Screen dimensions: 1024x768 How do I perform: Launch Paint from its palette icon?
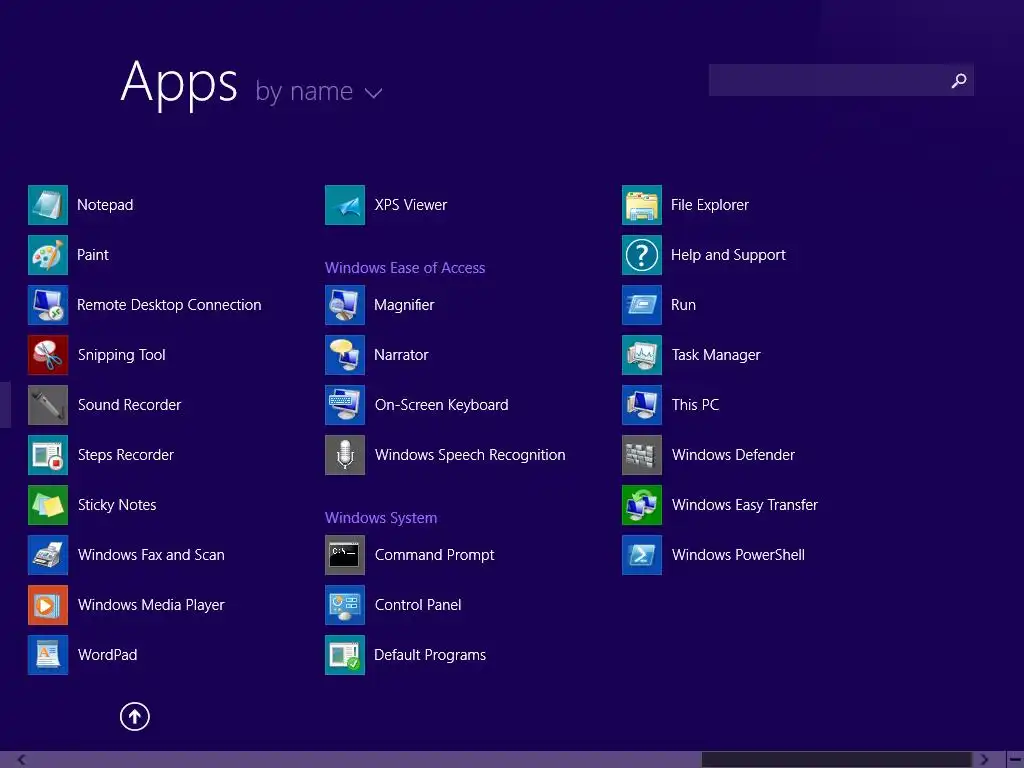pos(48,255)
